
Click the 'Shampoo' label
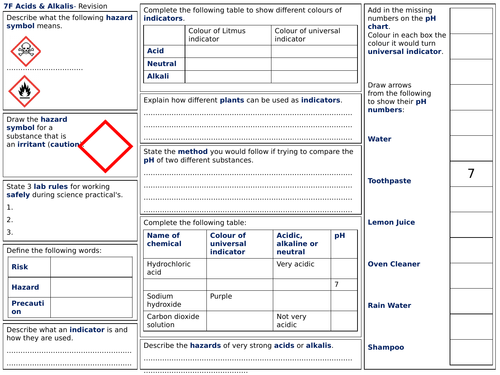(386, 347)
